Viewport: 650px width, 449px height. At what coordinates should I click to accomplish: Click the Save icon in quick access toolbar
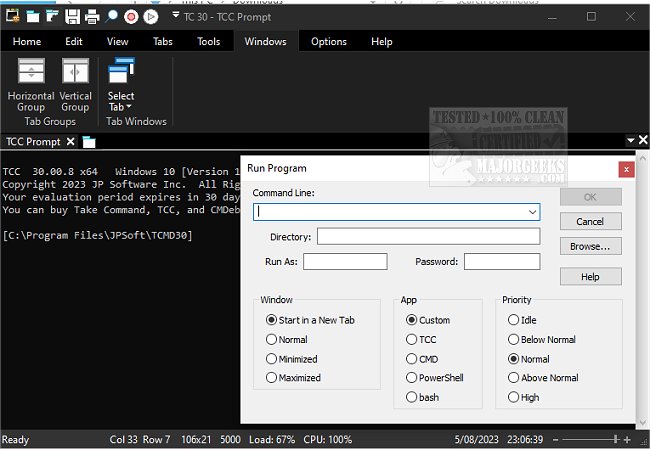(72, 16)
